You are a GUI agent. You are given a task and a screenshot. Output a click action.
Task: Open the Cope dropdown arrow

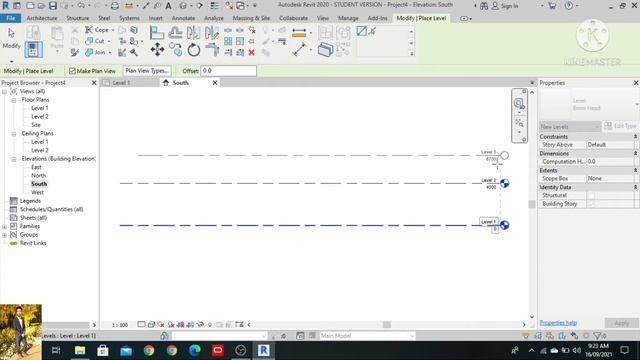113,30
